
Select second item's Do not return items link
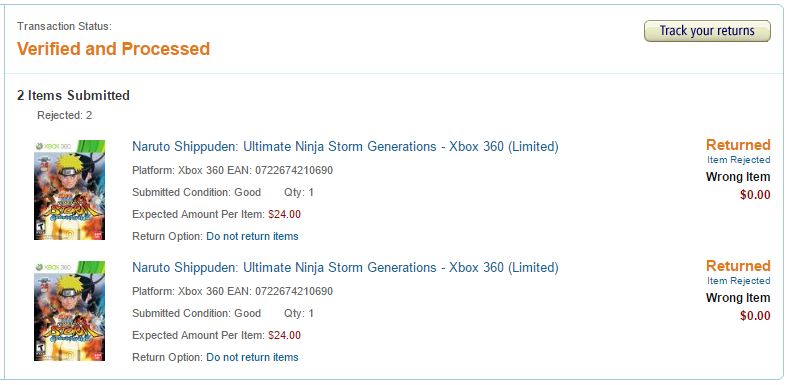tap(252, 357)
